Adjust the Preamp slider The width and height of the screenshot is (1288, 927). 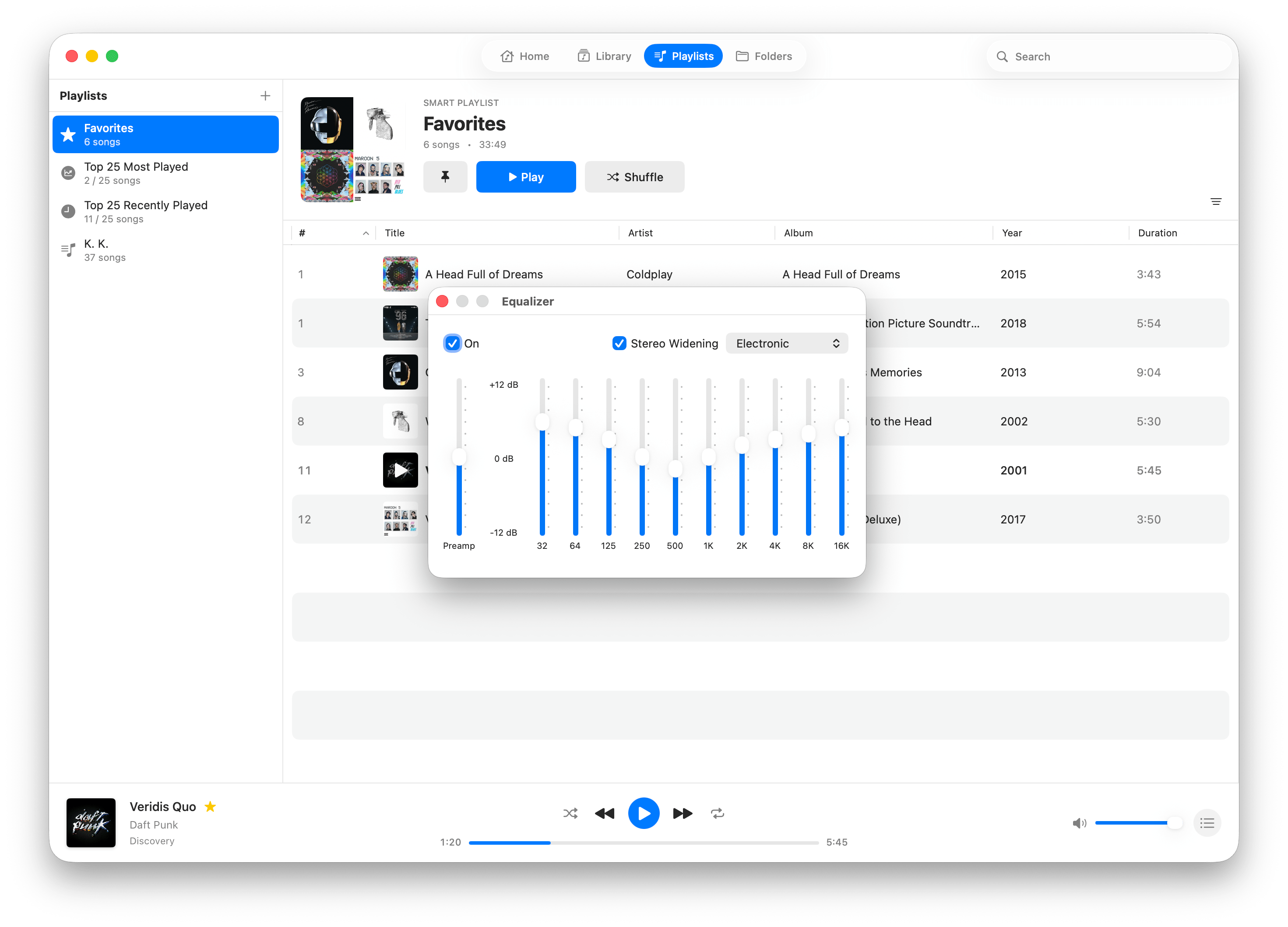(x=459, y=457)
